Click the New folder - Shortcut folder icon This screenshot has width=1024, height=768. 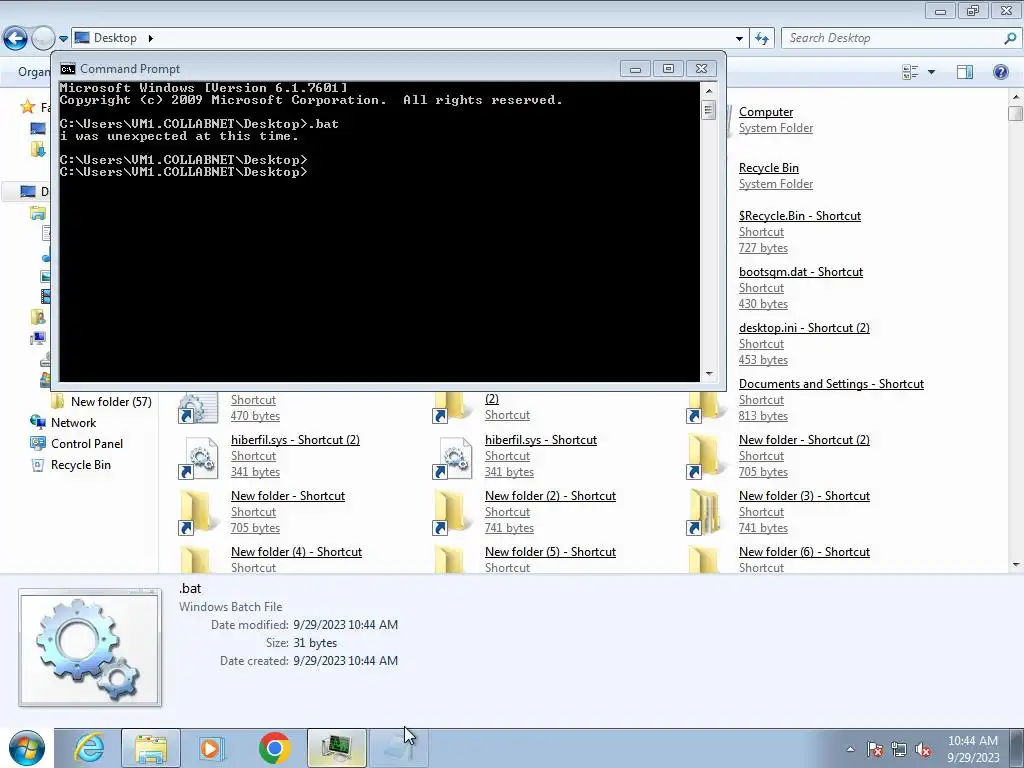tap(197, 513)
